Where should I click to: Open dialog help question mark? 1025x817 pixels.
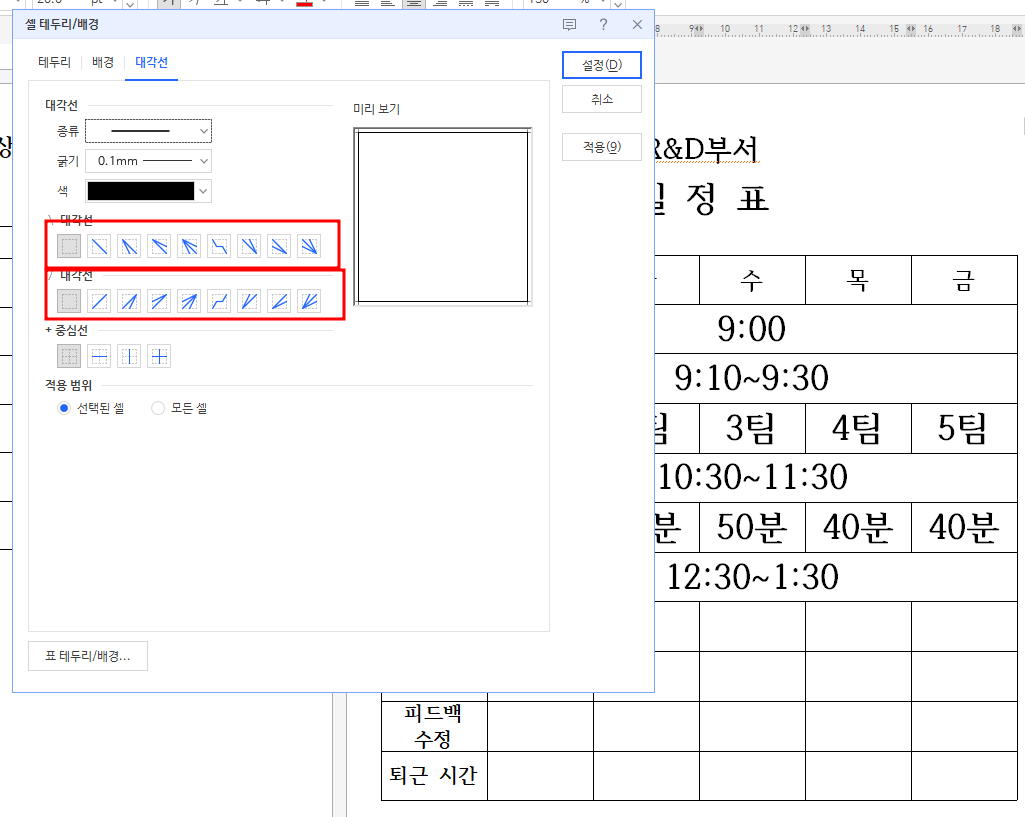click(603, 25)
